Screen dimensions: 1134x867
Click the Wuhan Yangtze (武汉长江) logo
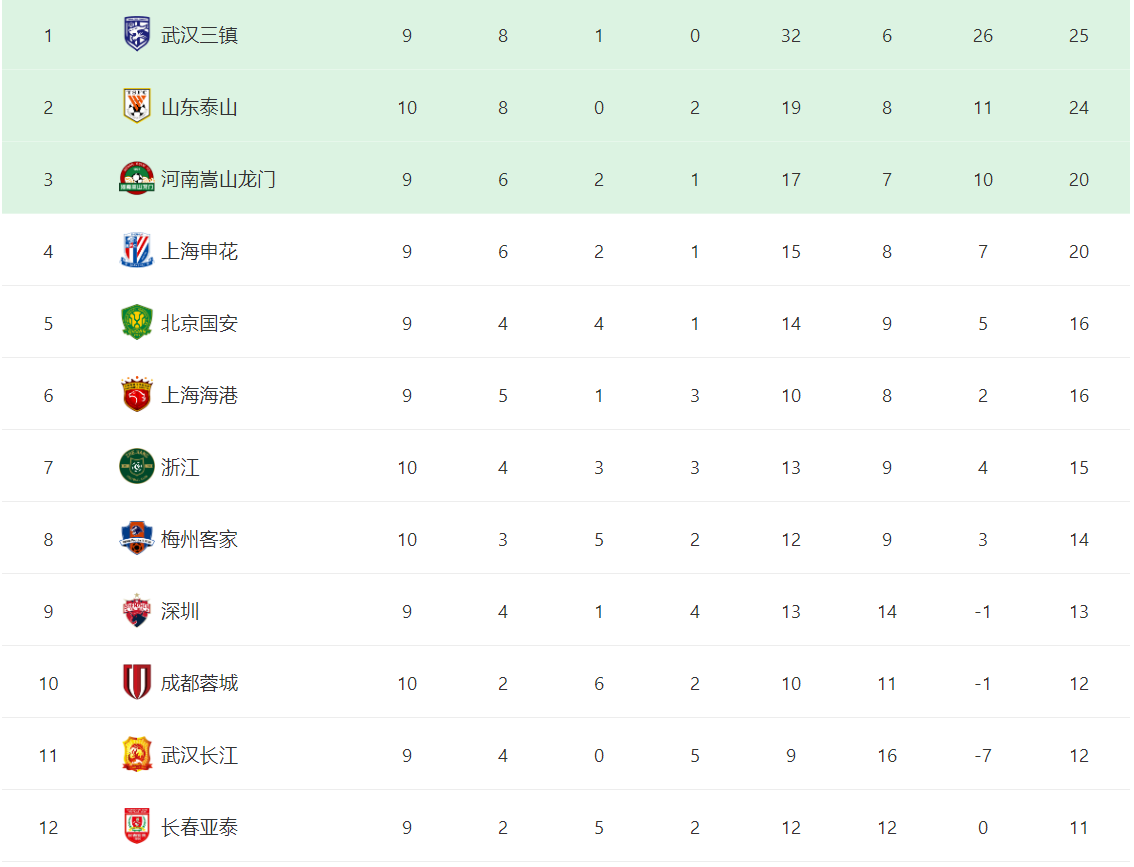click(x=136, y=755)
